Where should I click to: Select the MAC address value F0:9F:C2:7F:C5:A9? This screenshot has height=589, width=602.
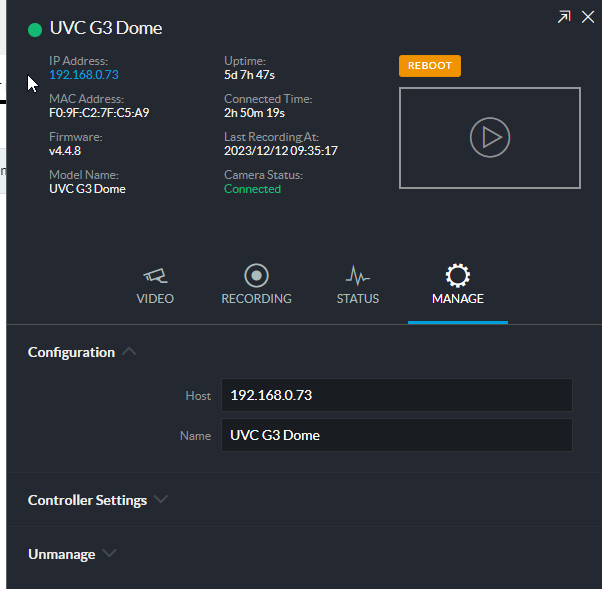pyautogui.click(x=99, y=113)
